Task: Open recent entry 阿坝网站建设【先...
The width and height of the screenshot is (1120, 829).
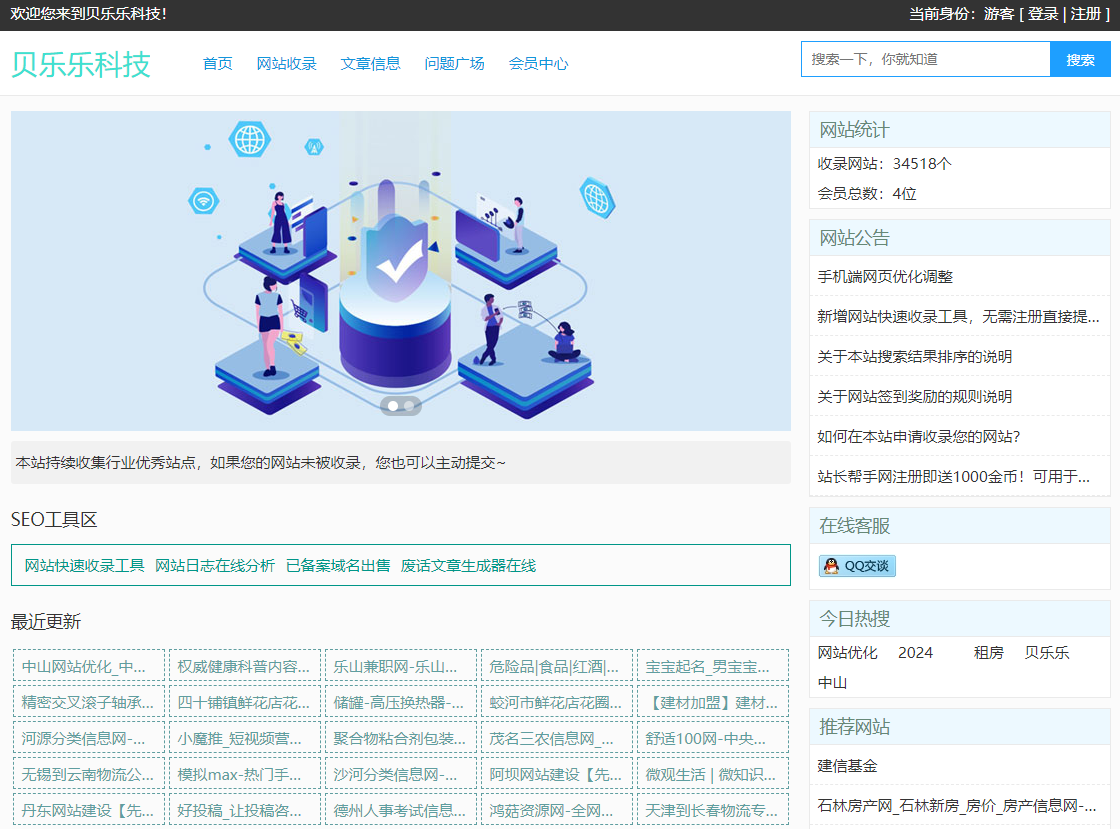Action: [x=557, y=774]
